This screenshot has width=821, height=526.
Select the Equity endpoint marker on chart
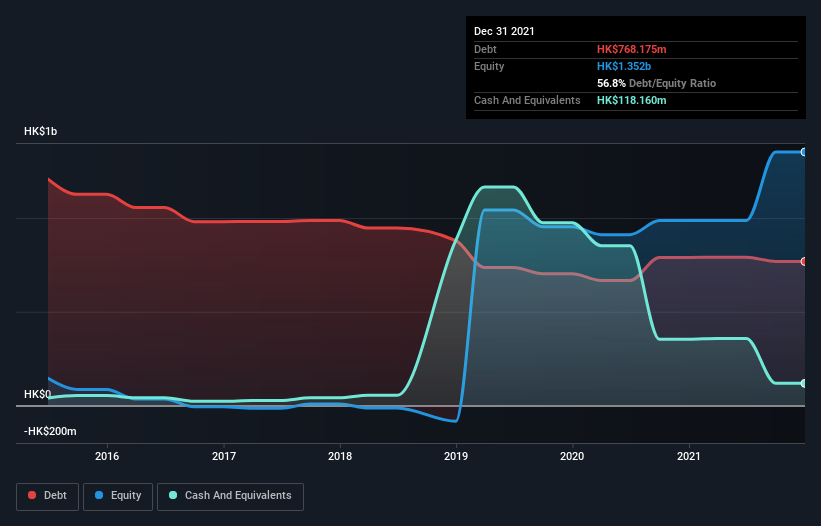click(x=803, y=152)
